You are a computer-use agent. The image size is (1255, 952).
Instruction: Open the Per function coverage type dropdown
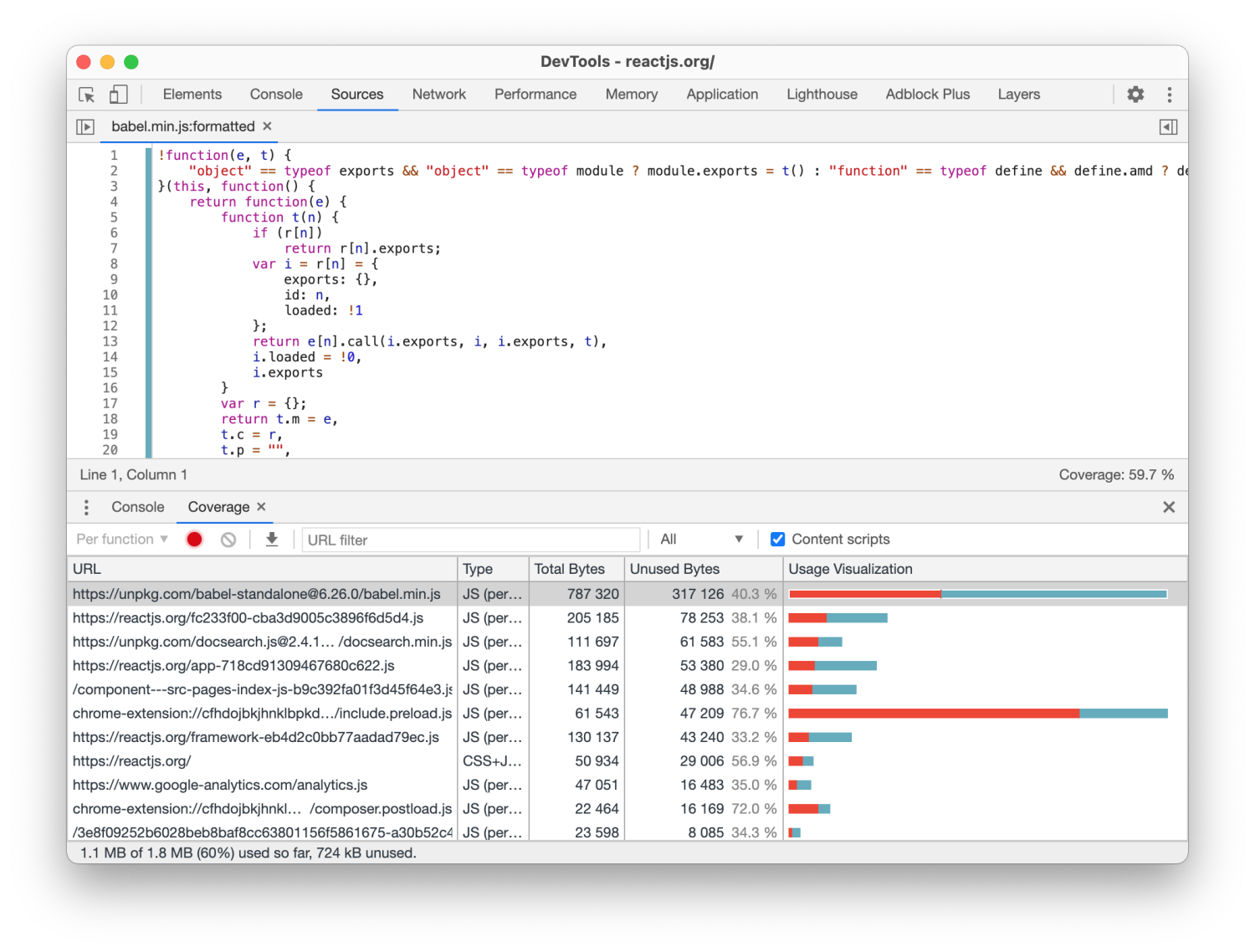coord(122,540)
